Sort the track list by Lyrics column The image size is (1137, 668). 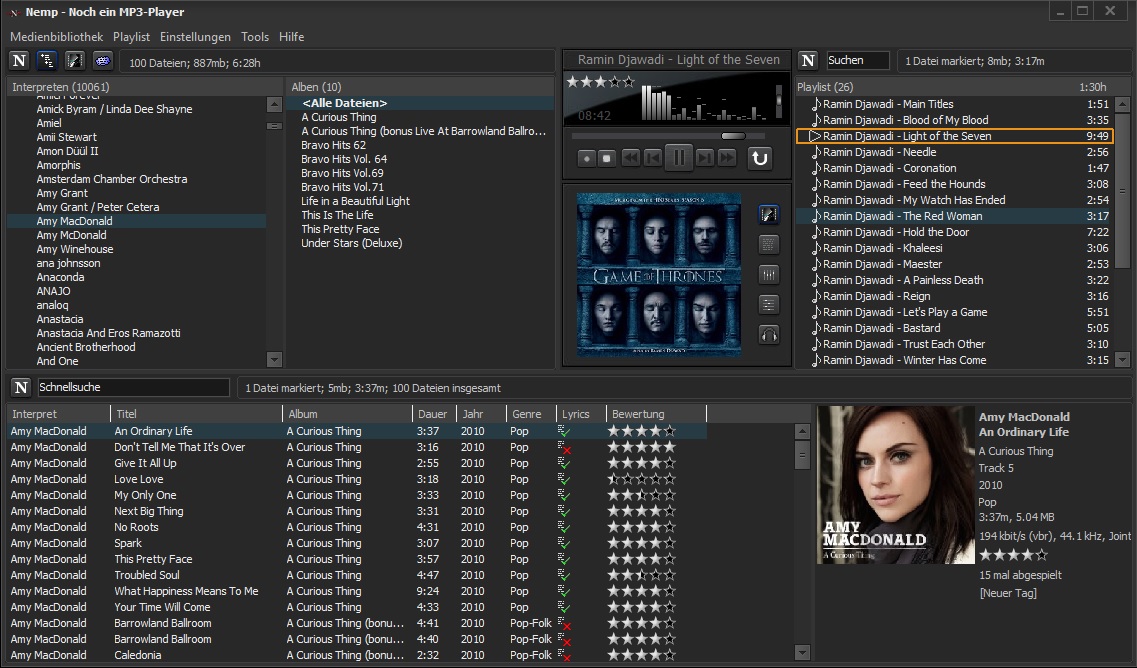coord(580,414)
